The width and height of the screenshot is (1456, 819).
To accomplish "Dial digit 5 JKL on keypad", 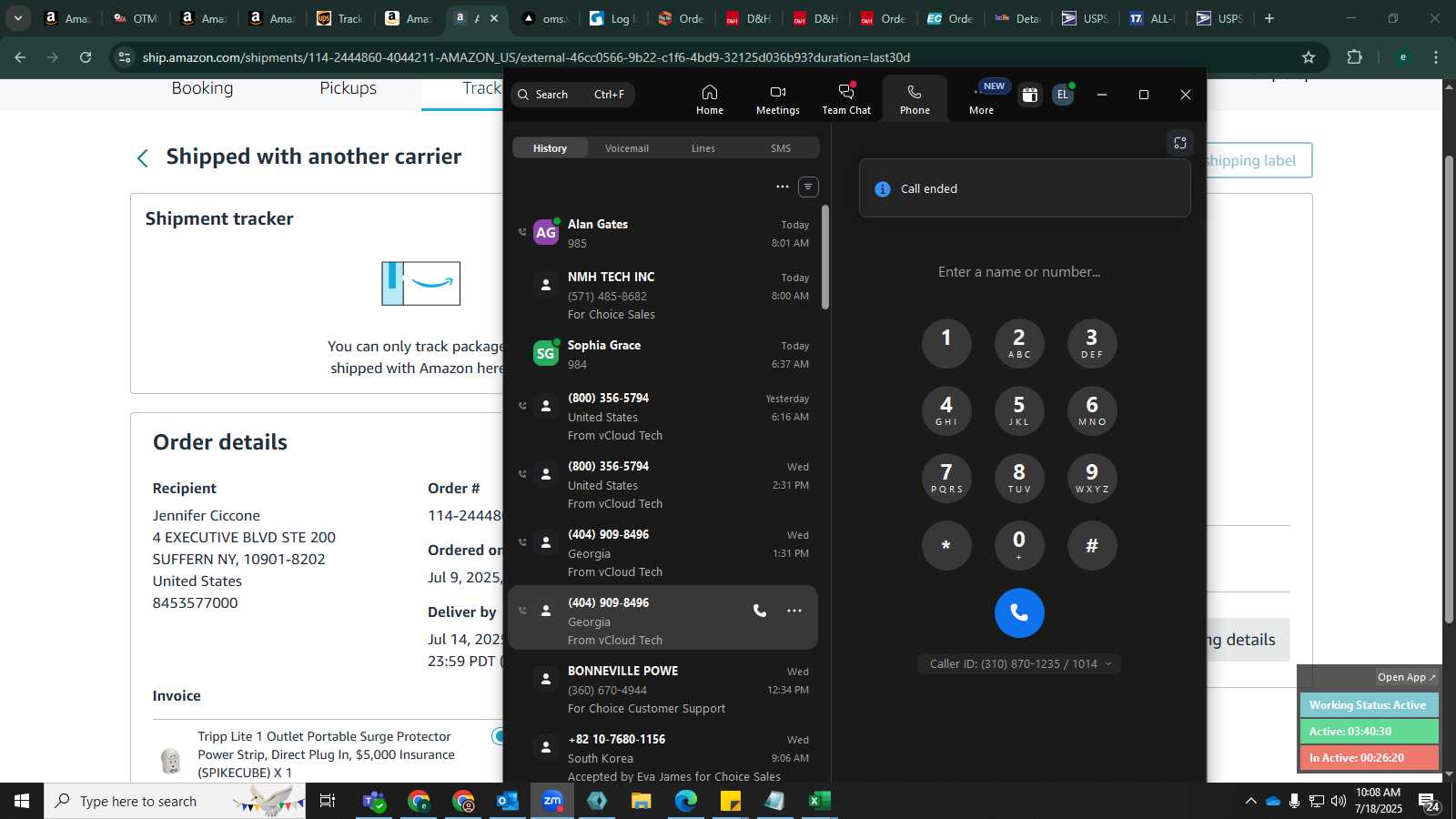I will click(x=1019, y=410).
